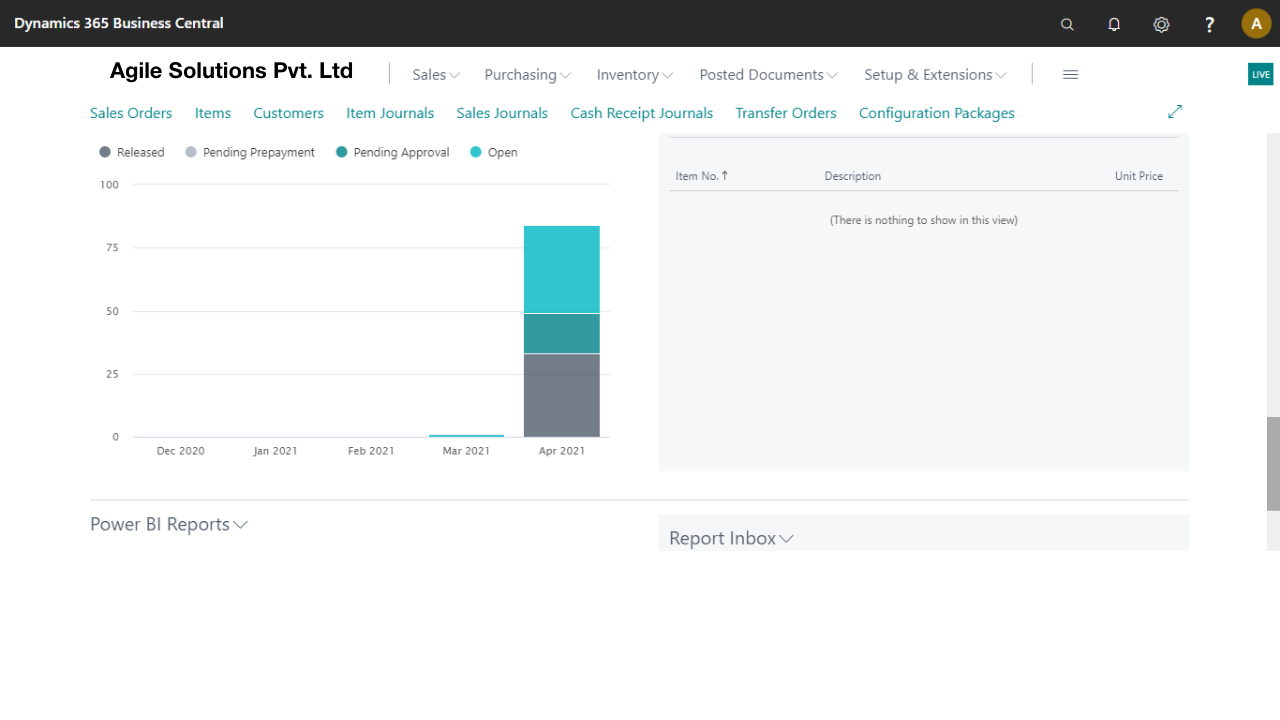This screenshot has height=720, width=1280.
Task: Click the 'There is nothing to show' message
Action: pos(924,220)
